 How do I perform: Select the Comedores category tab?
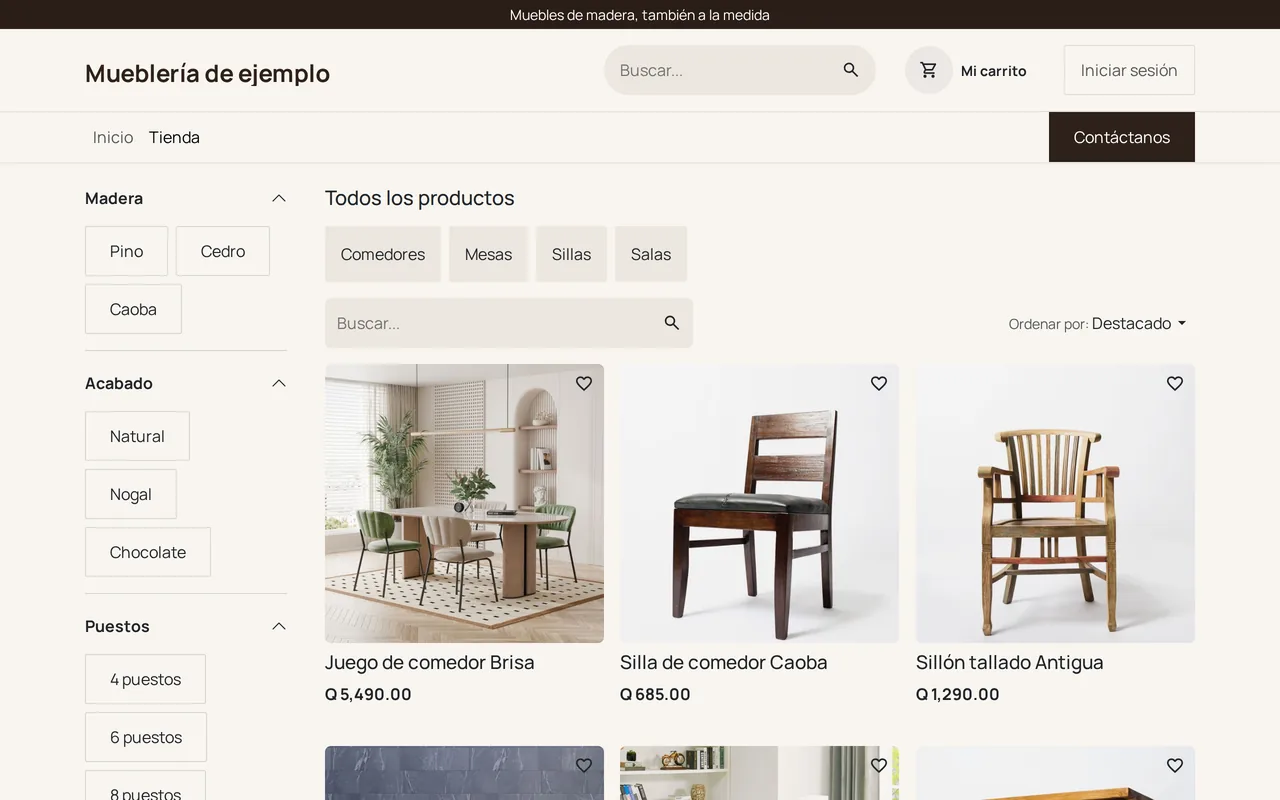[383, 254]
